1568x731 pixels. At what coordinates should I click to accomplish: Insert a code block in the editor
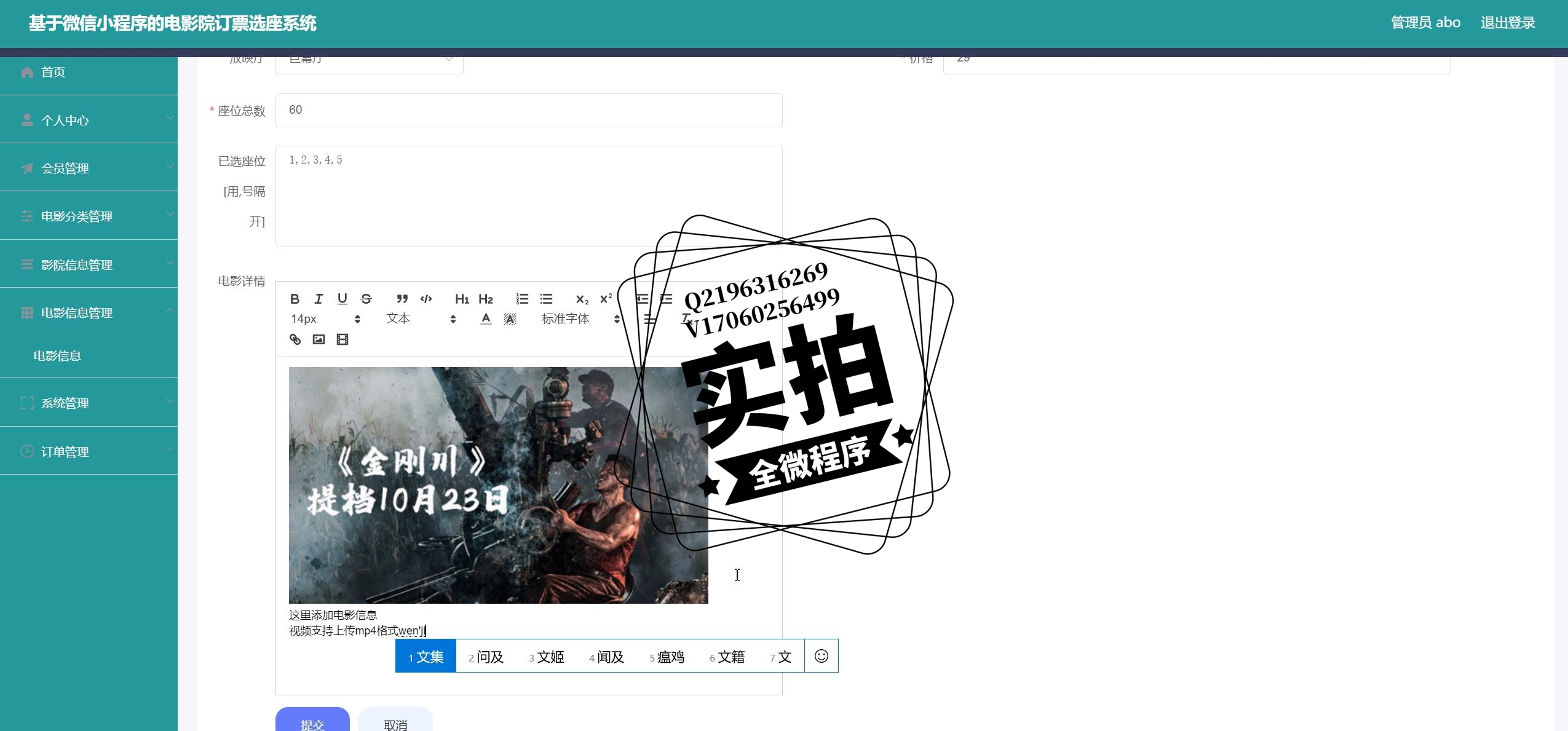point(426,299)
